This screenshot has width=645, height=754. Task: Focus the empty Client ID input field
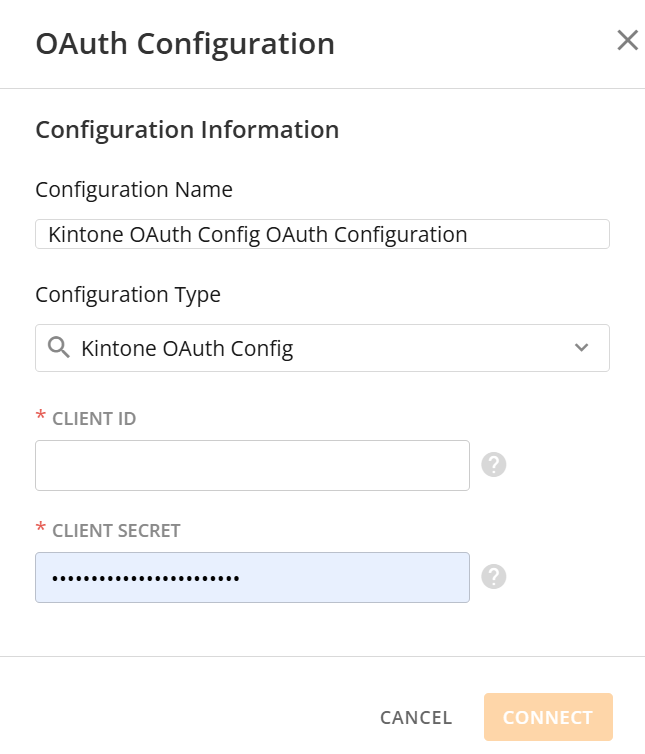[252, 466]
